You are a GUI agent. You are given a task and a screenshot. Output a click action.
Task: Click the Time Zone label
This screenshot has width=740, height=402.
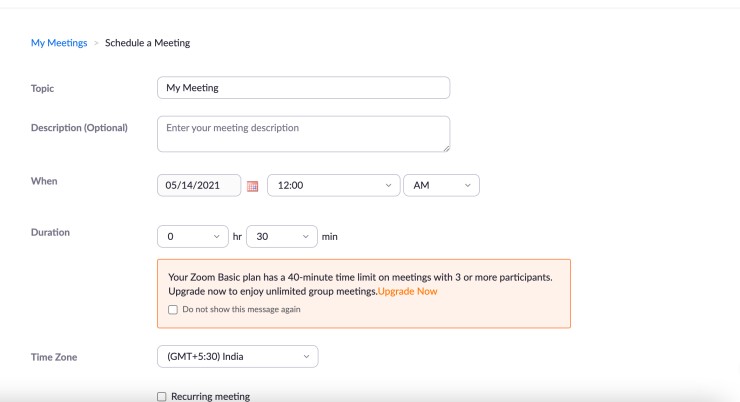(54, 356)
